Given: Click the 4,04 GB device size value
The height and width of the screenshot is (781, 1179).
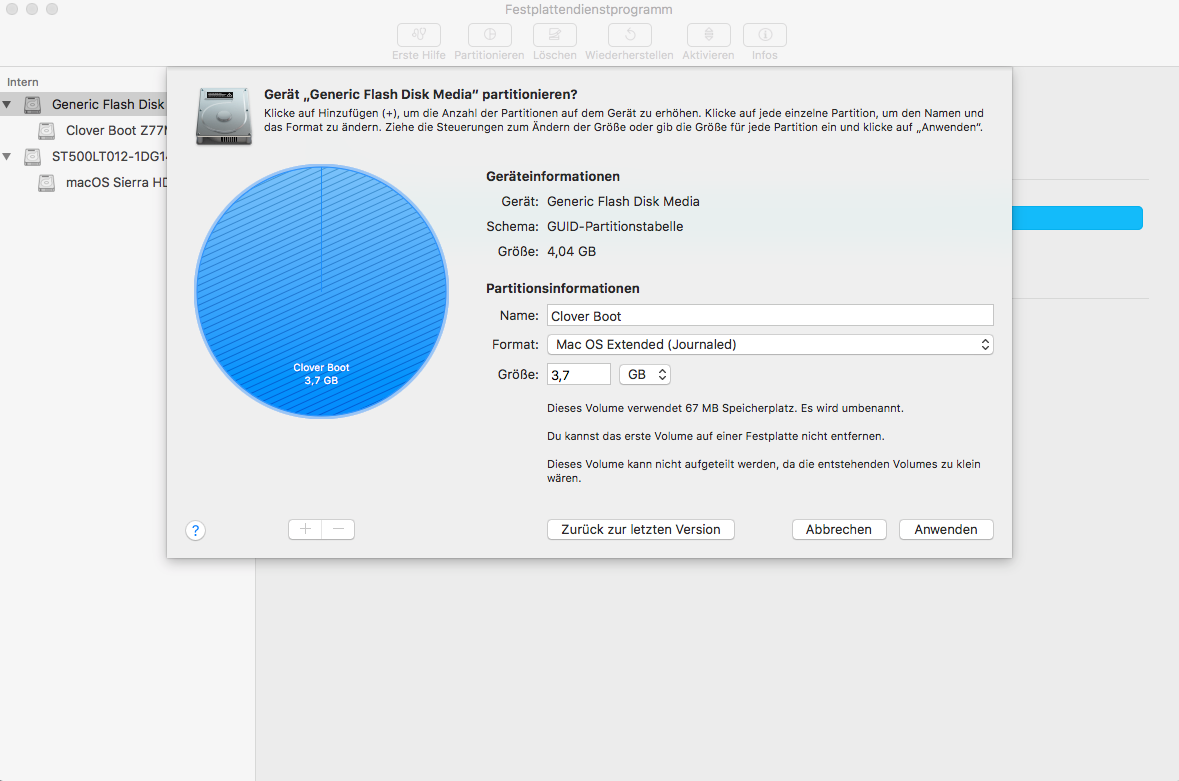Looking at the screenshot, I should click(x=571, y=252).
